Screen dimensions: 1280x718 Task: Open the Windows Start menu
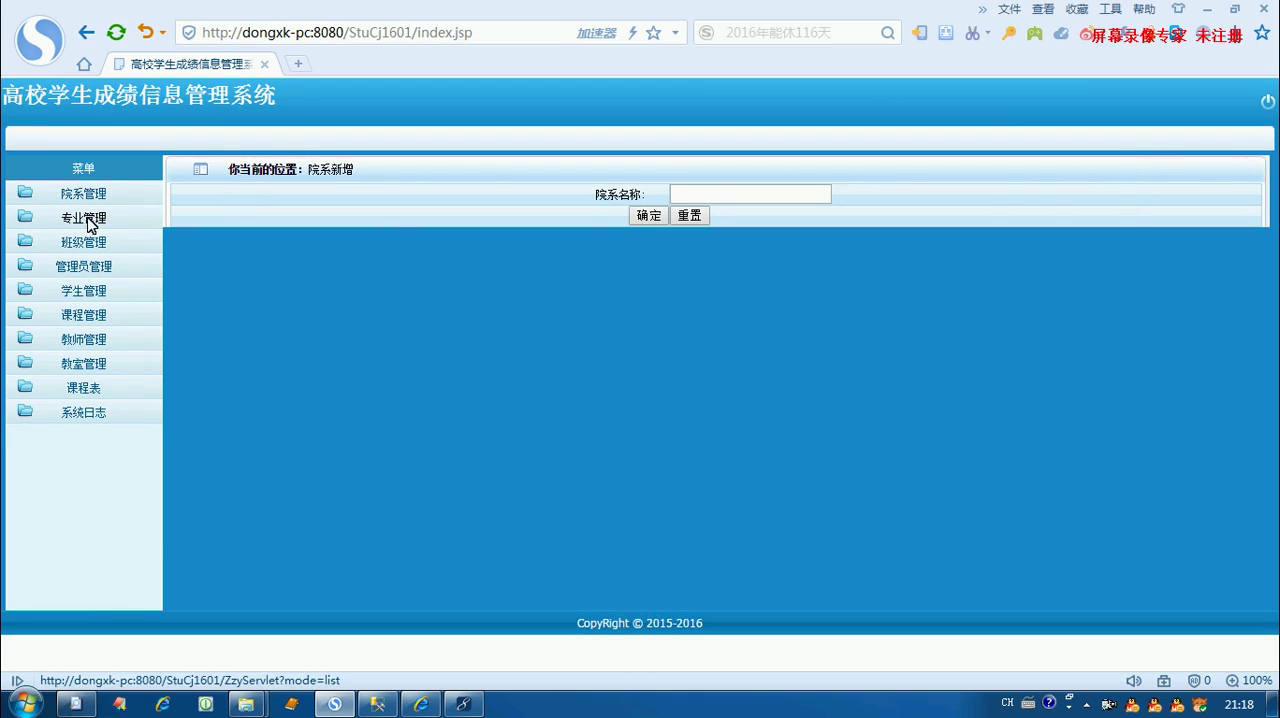tap(25, 704)
